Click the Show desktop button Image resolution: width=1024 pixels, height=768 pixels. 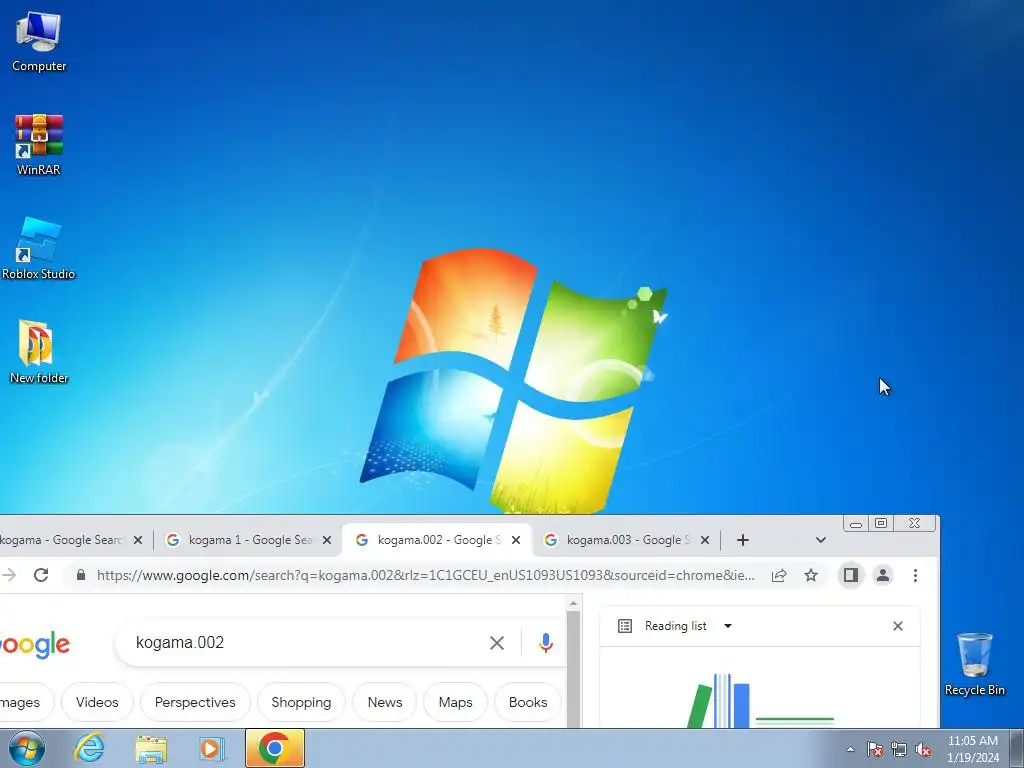[x=1017, y=748]
